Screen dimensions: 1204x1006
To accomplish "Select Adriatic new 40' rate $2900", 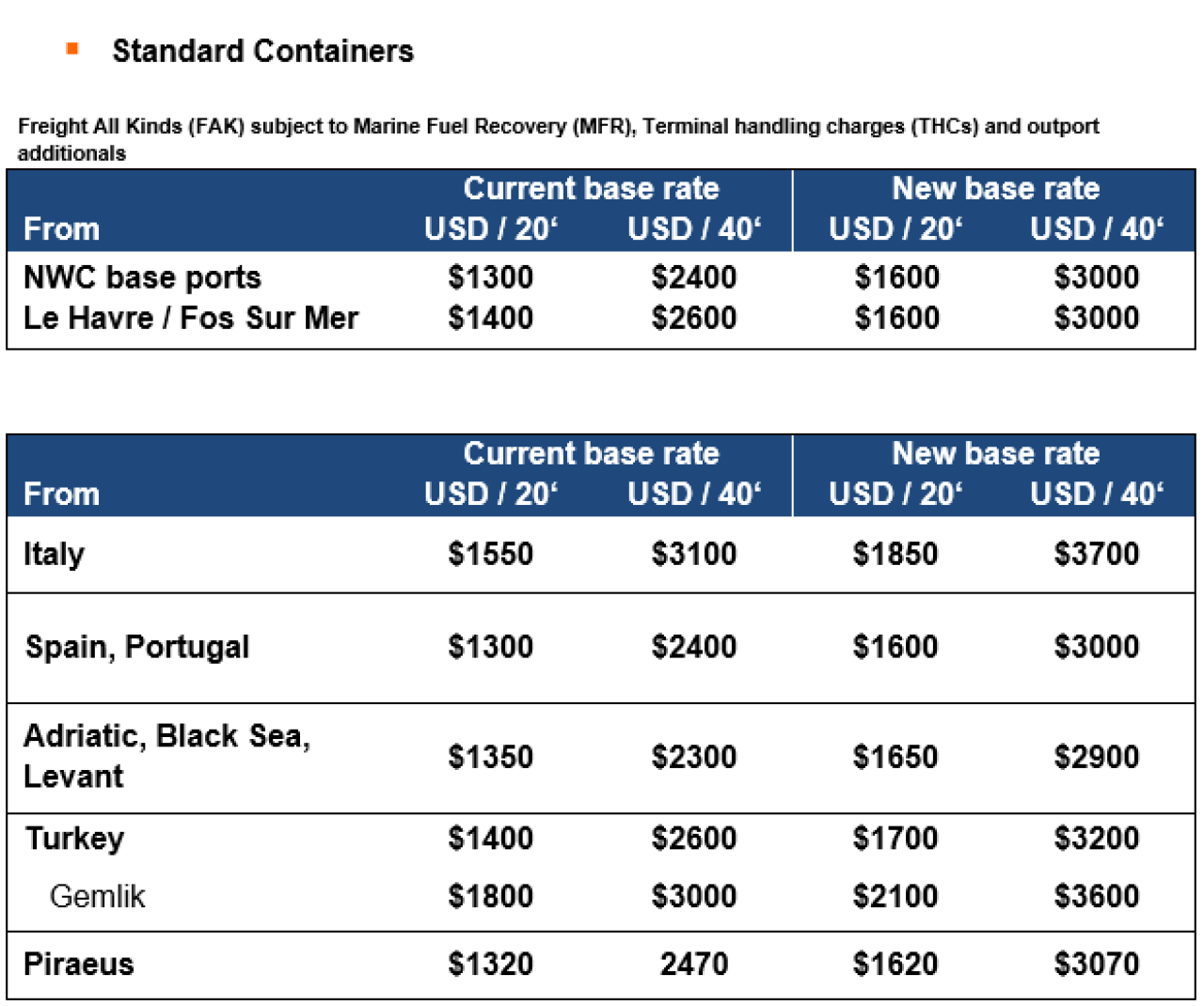I will (1097, 757).
